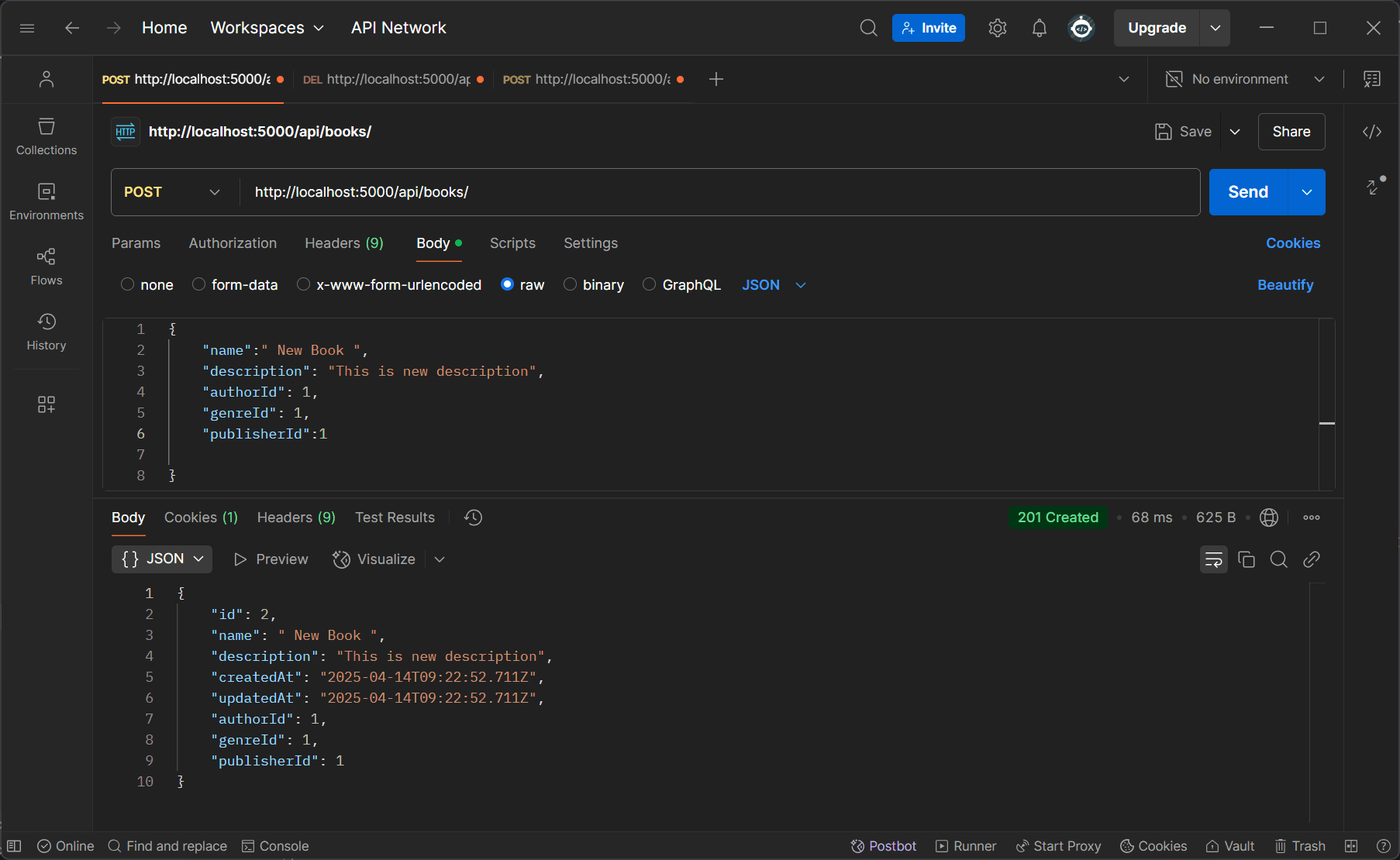
Task: Open the environment quick look icon
Action: coord(1372,79)
